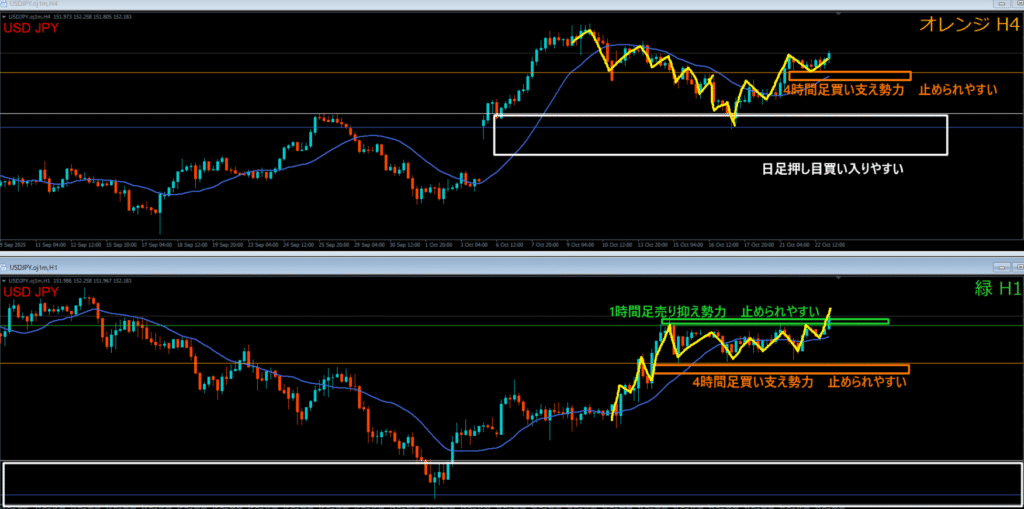Click the chart icon in the H4 window title bar

[3, 4]
